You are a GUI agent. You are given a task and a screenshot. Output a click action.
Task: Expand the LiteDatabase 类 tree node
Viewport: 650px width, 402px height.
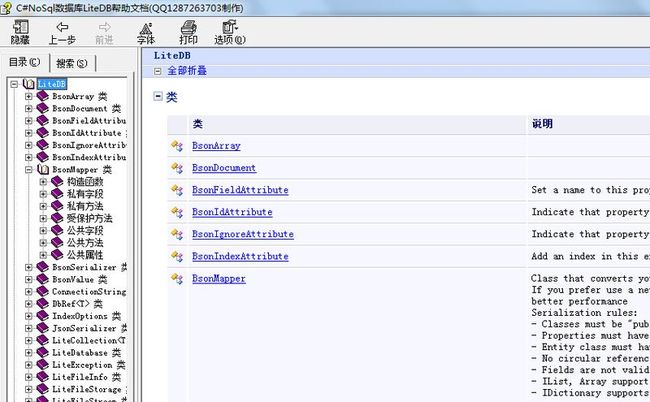coord(28,353)
